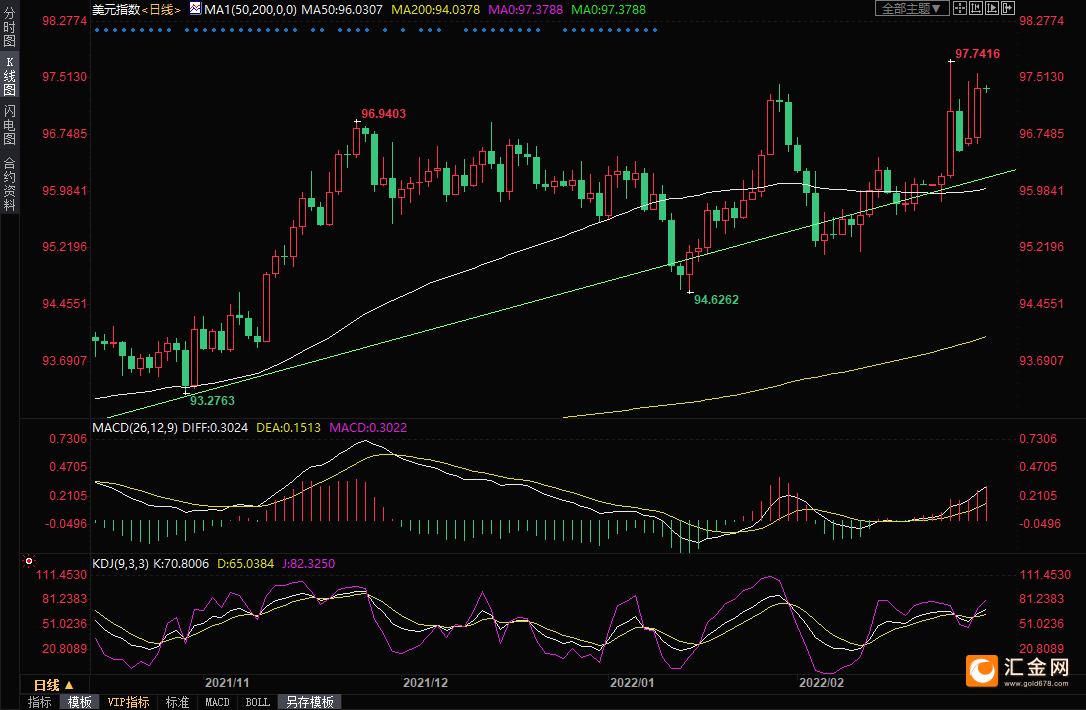Click the 96.9403 peak price annotation
The height and width of the screenshot is (710, 1086).
coord(384,114)
